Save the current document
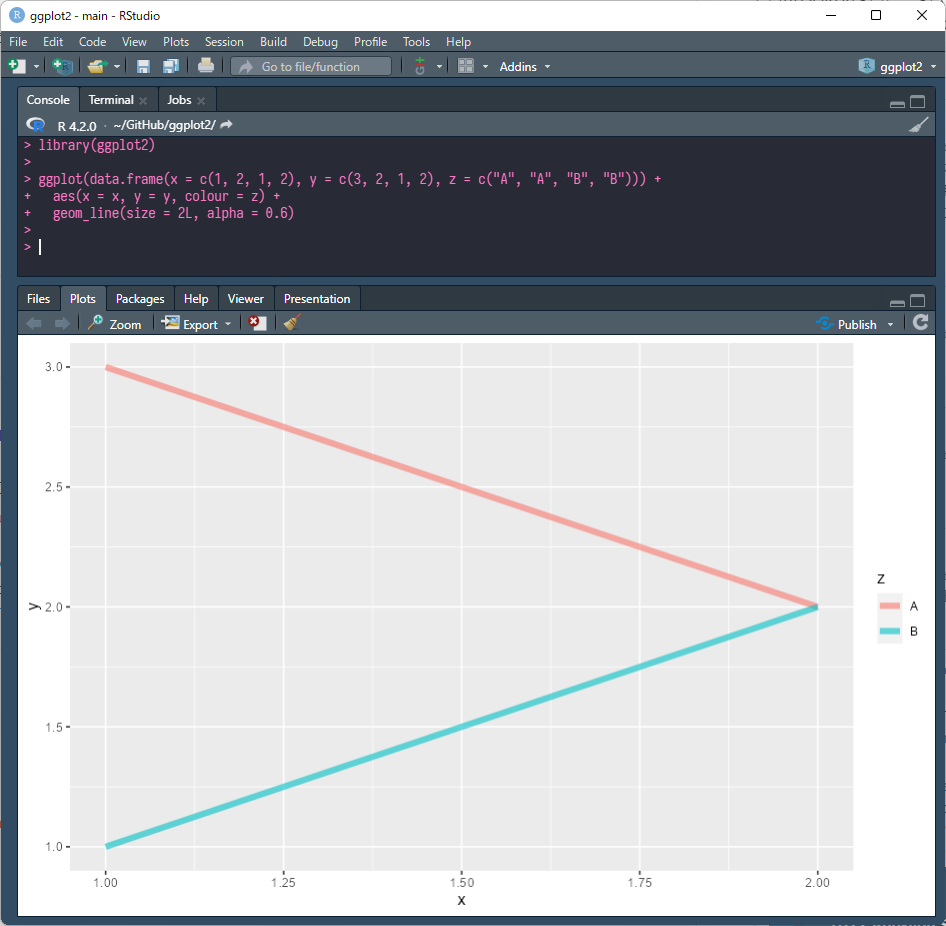Viewport: 946px width, 926px height. [x=143, y=66]
